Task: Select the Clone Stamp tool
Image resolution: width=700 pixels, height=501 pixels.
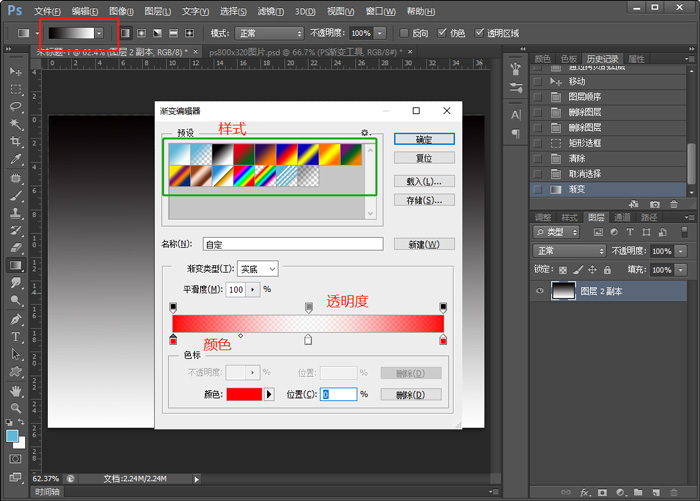Action: [x=16, y=213]
